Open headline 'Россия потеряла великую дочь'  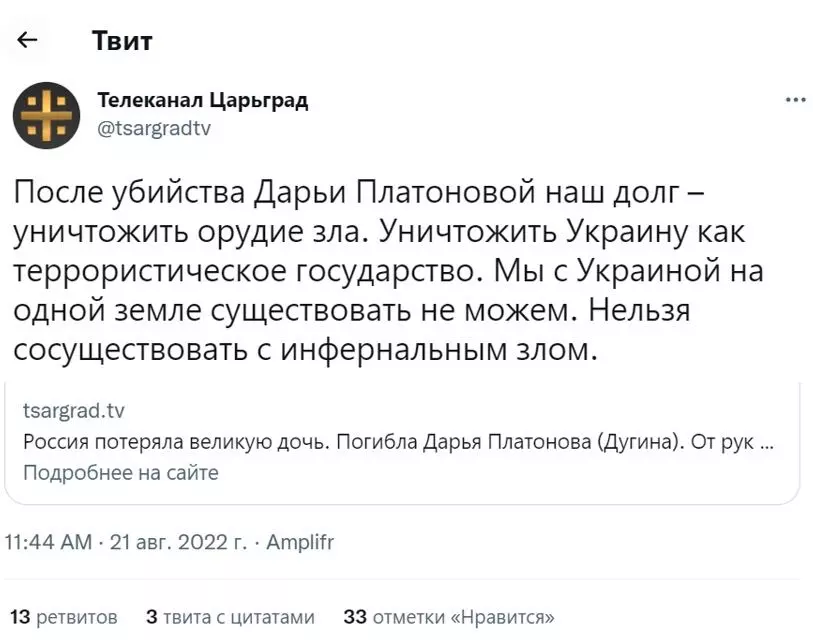click(398, 441)
